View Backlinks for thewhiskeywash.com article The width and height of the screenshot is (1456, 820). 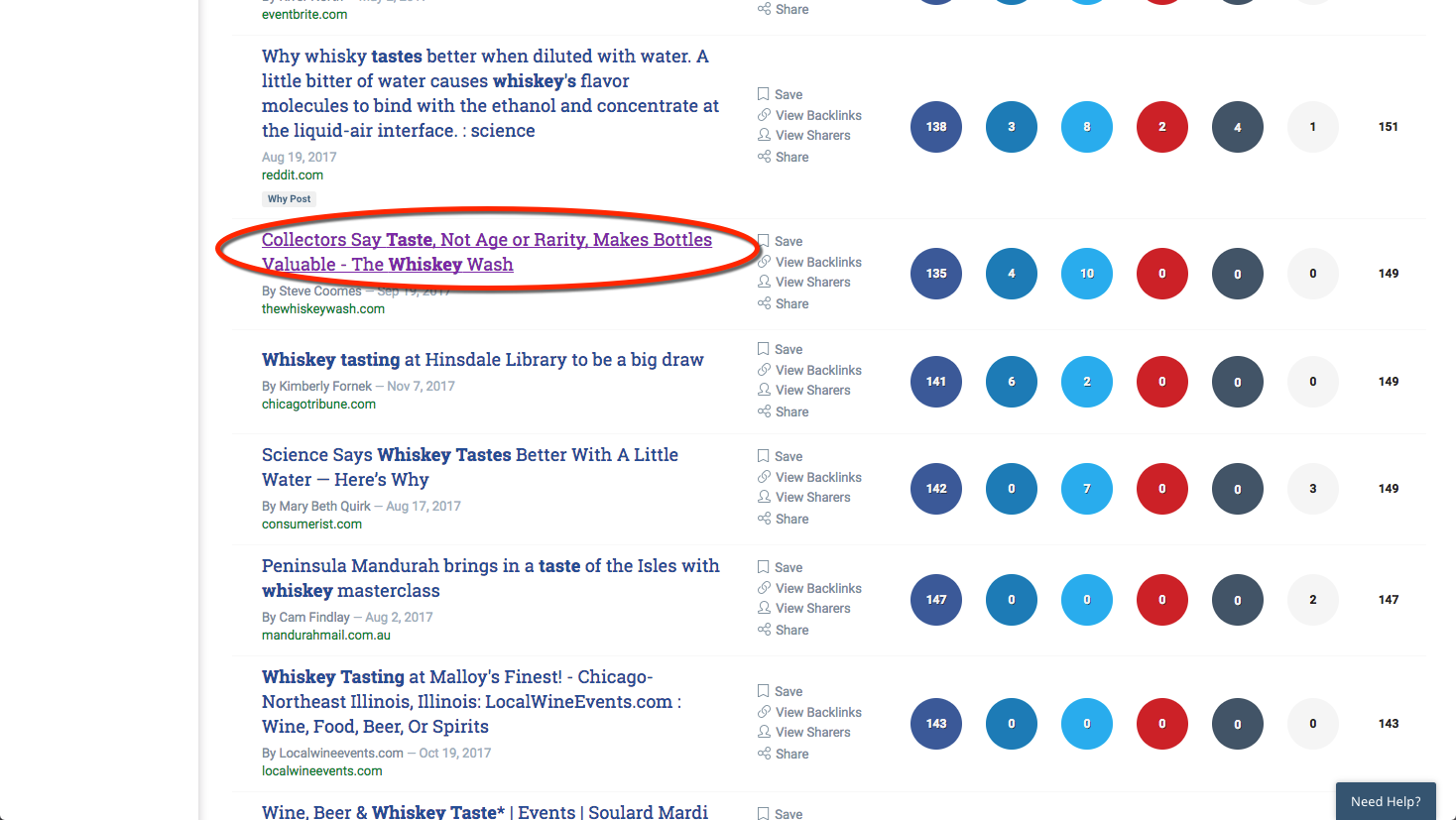[809, 262]
